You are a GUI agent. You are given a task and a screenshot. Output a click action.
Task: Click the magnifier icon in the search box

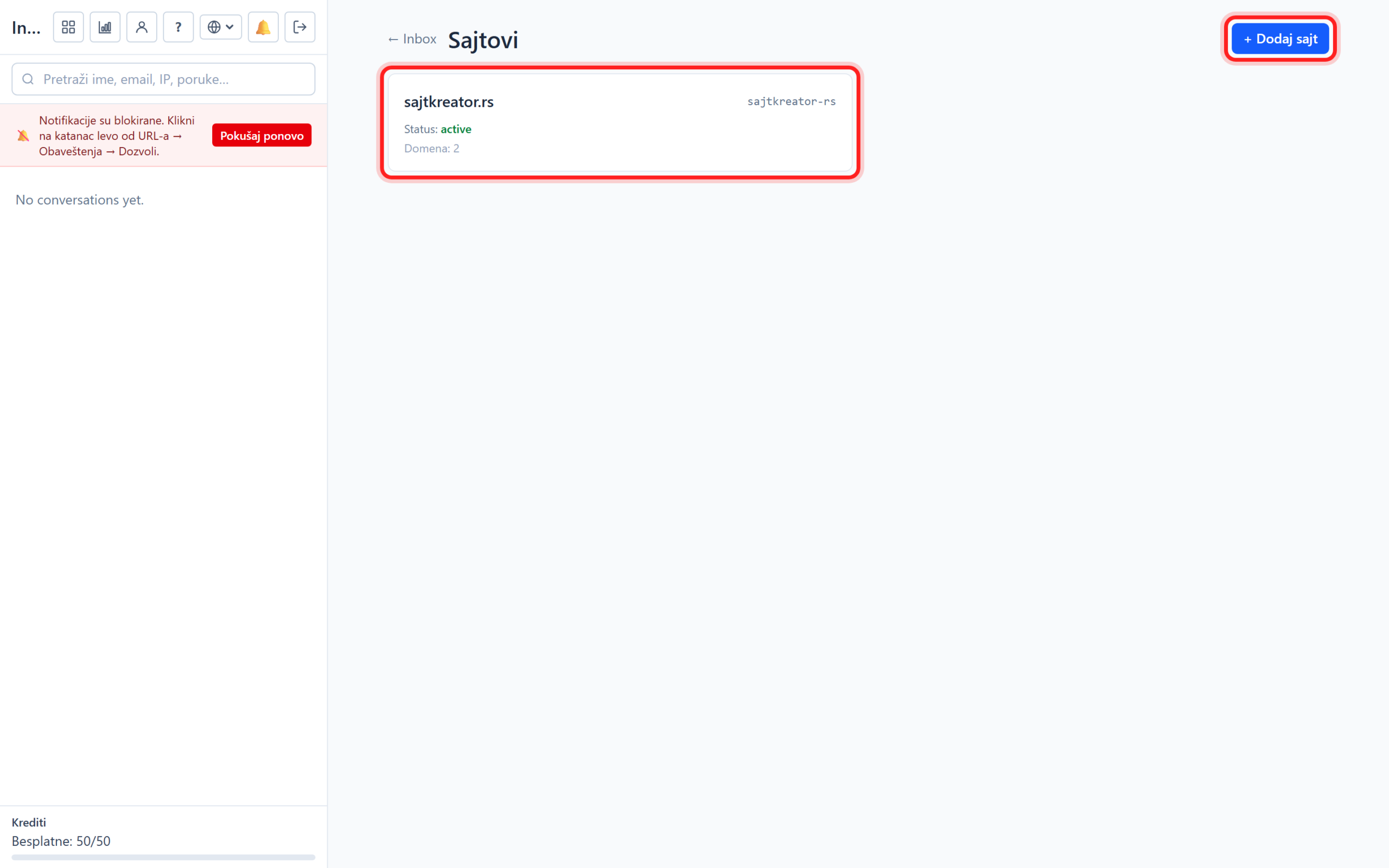tap(28, 79)
